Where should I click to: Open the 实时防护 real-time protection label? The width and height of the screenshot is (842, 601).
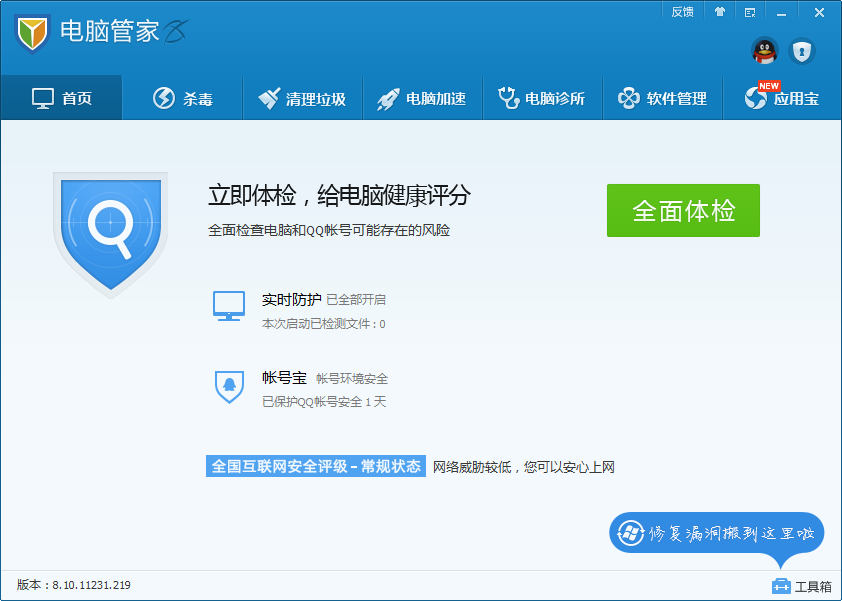click(x=292, y=300)
